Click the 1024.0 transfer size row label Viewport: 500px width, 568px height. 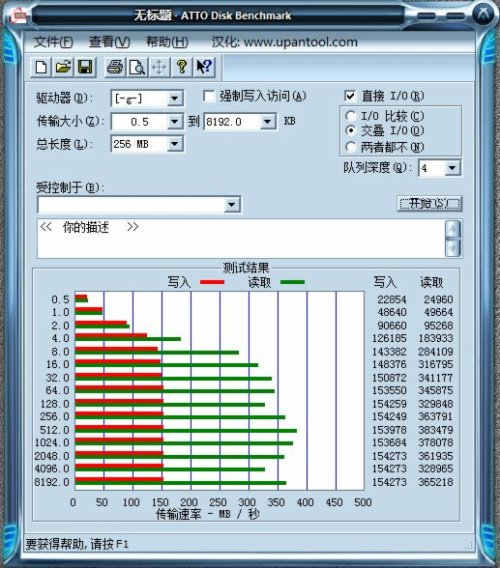tap(52, 443)
